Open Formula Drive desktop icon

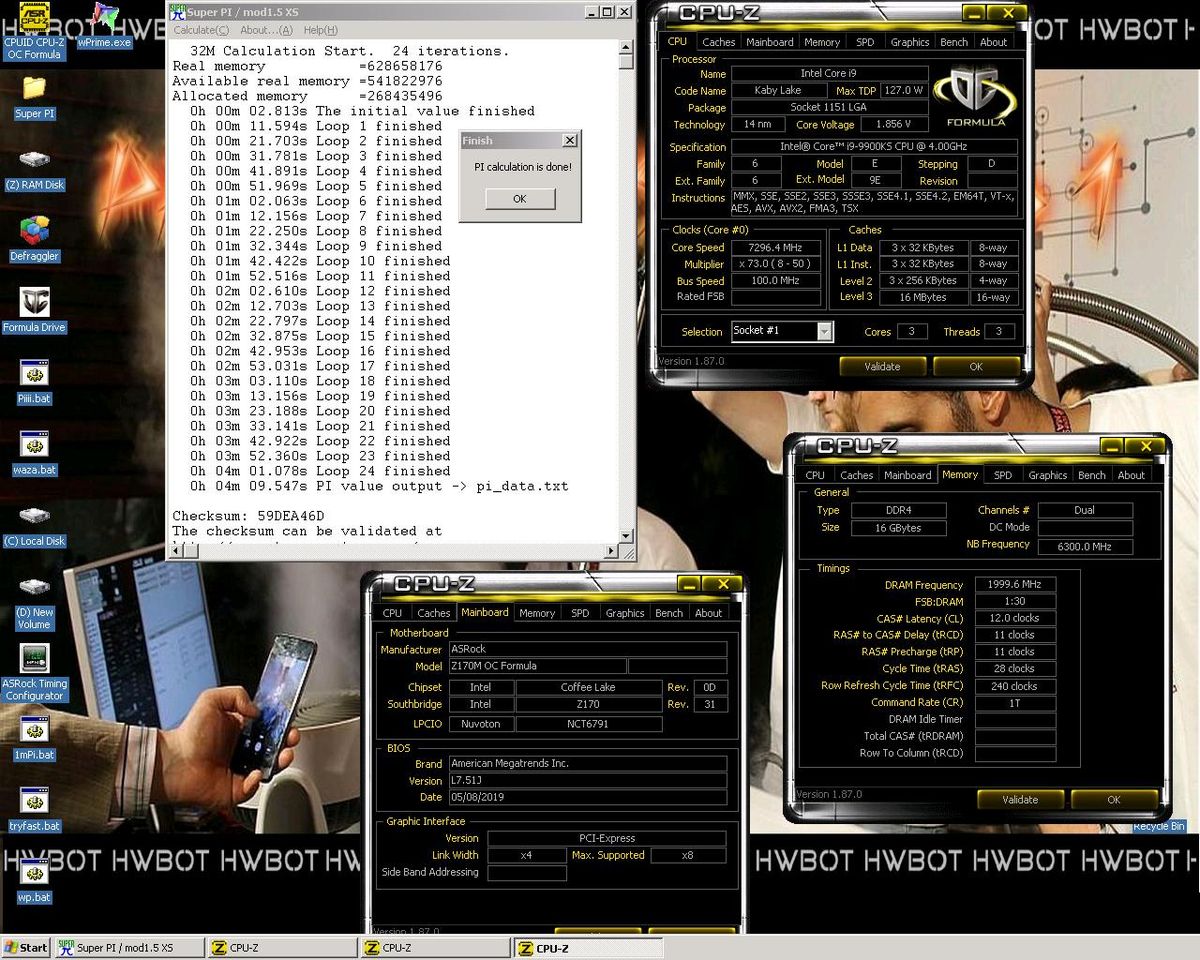(34, 311)
